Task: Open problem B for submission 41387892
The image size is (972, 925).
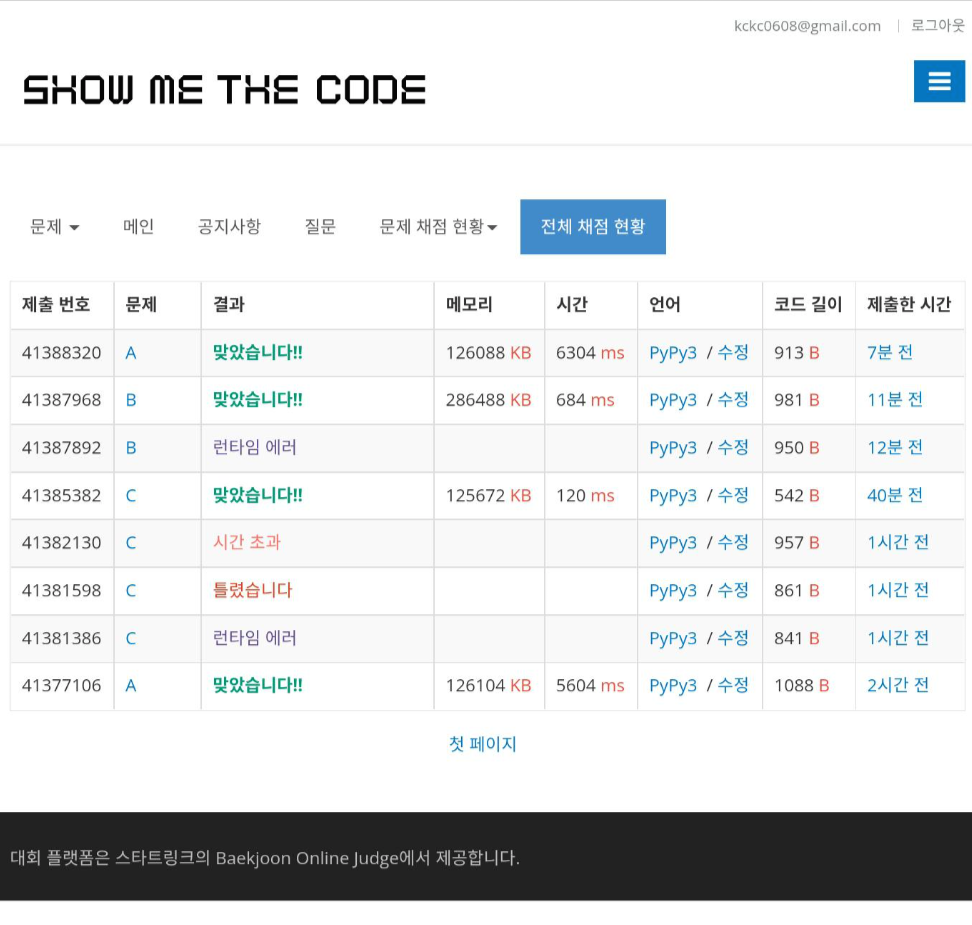Action: click(131, 448)
